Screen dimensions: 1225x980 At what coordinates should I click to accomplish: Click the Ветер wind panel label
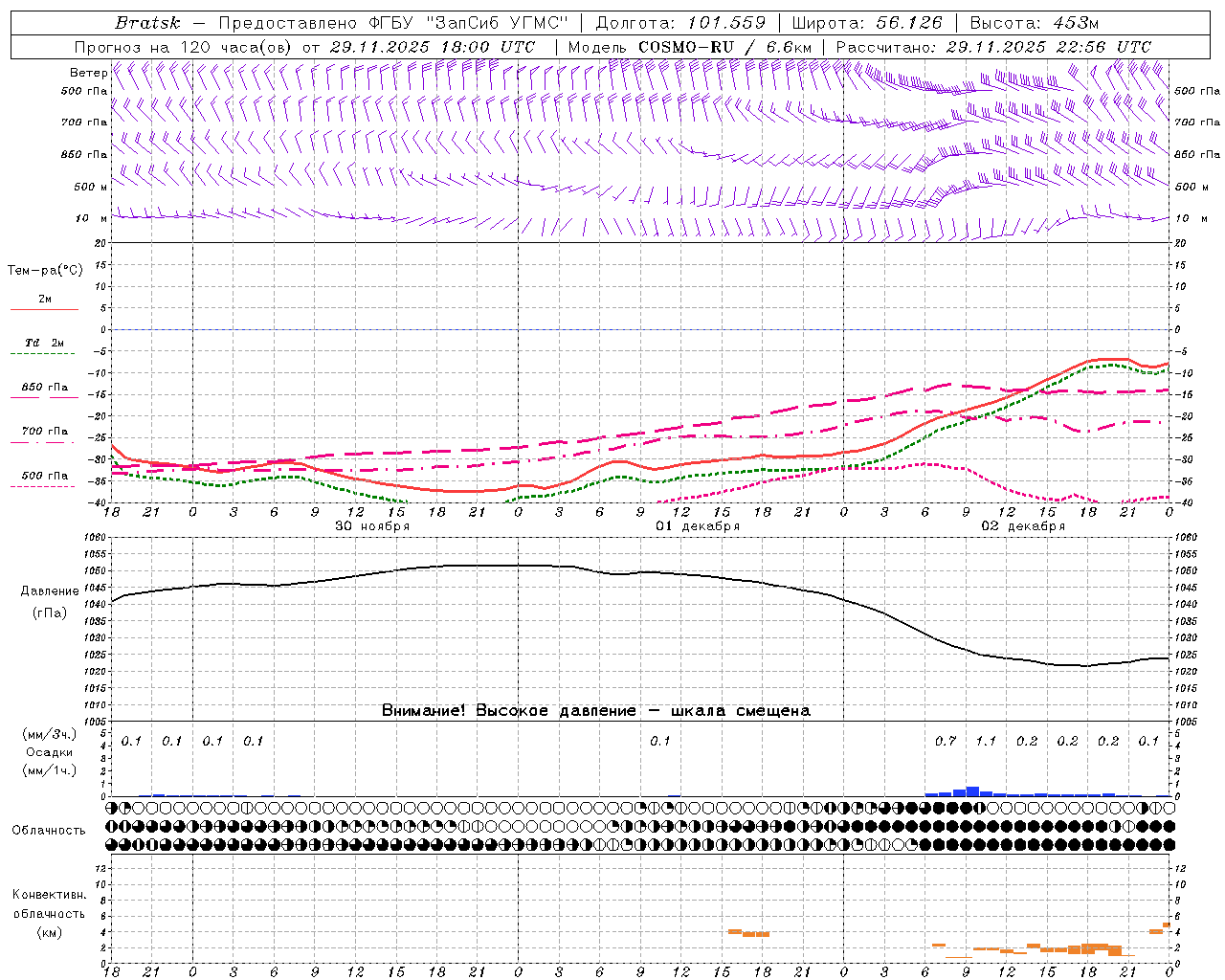click(x=89, y=73)
